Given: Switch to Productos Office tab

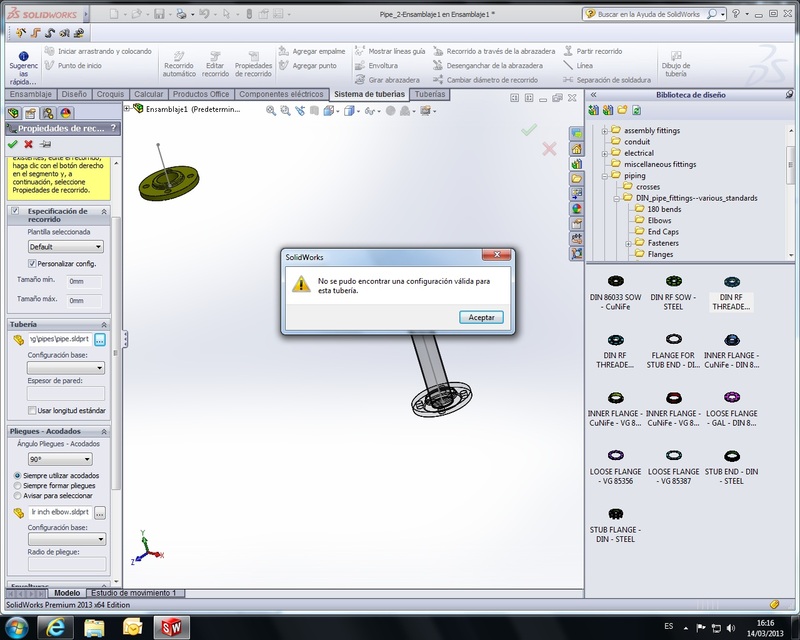Looking at the screenshot, I should pos(201,94).
